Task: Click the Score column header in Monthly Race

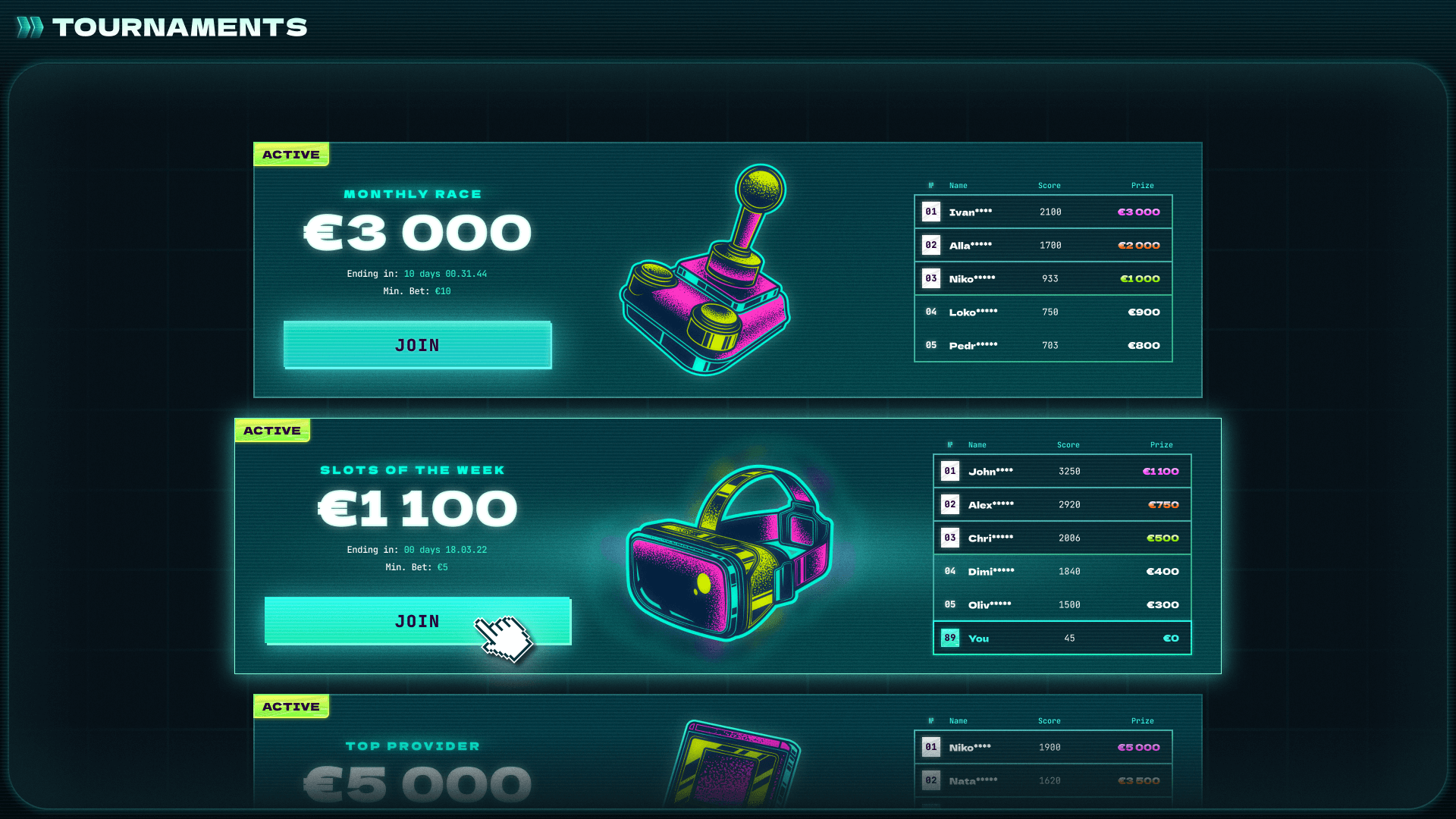Action: [1050, 186]
